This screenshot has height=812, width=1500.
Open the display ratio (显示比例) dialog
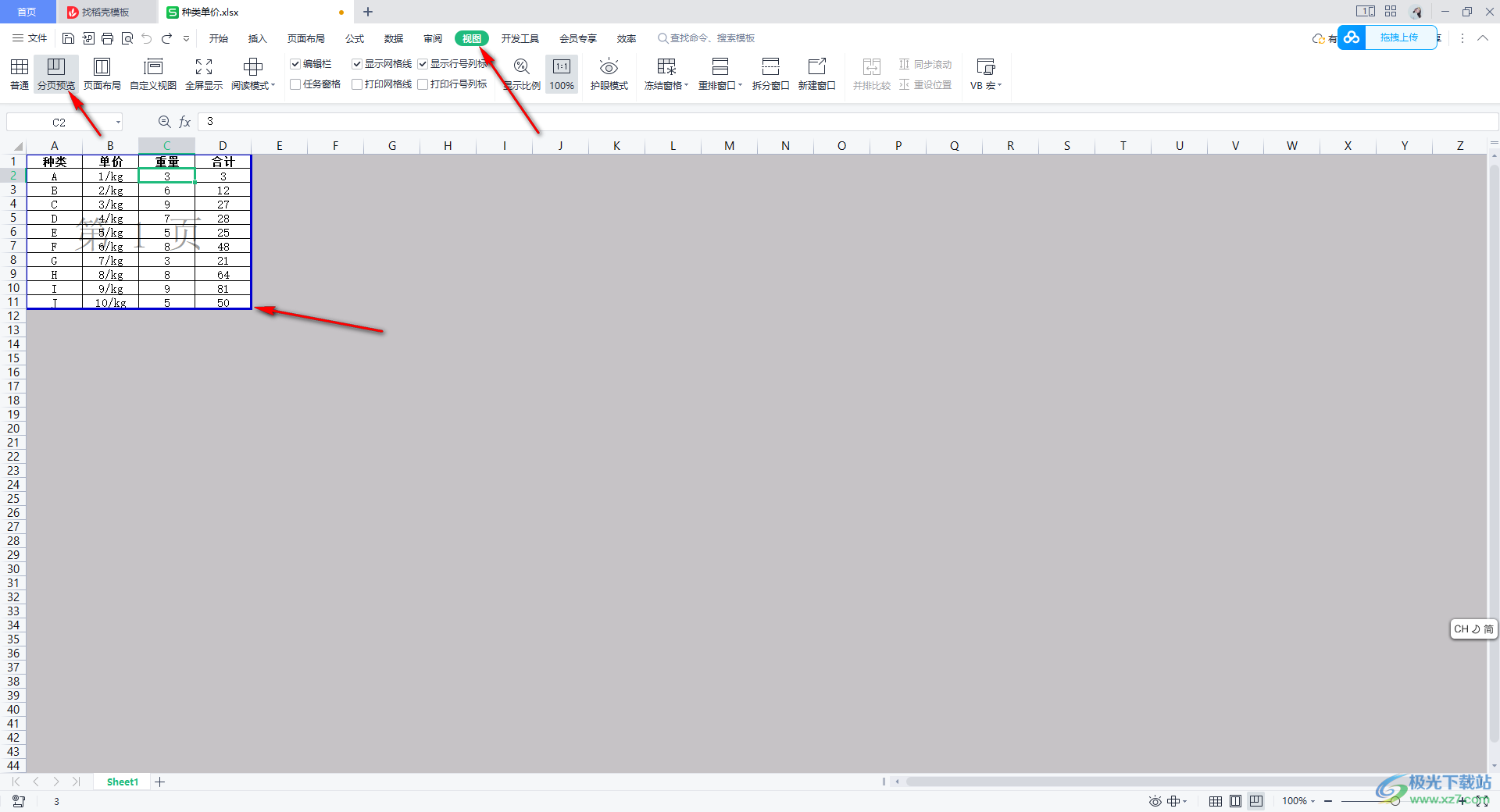click(522, 74)
